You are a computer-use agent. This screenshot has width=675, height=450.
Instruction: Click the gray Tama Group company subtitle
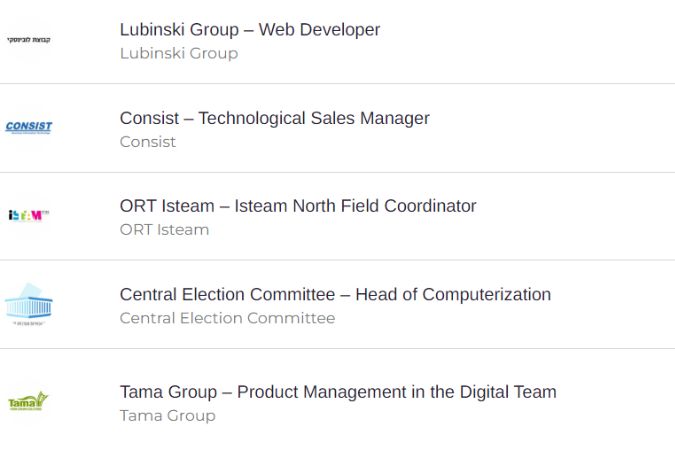coord(167,415)
